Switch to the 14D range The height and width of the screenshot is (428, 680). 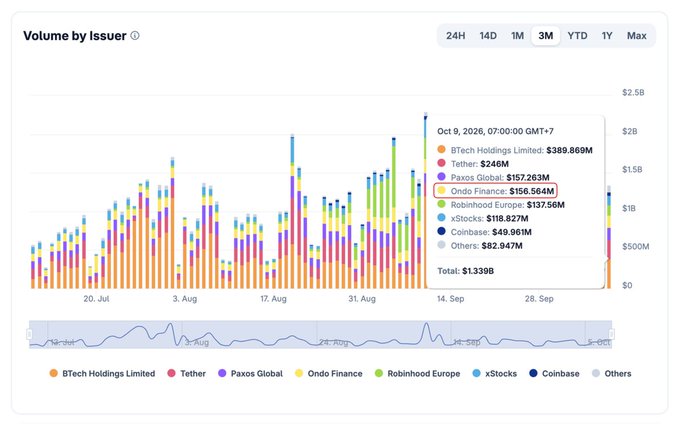tap(488, 36)
